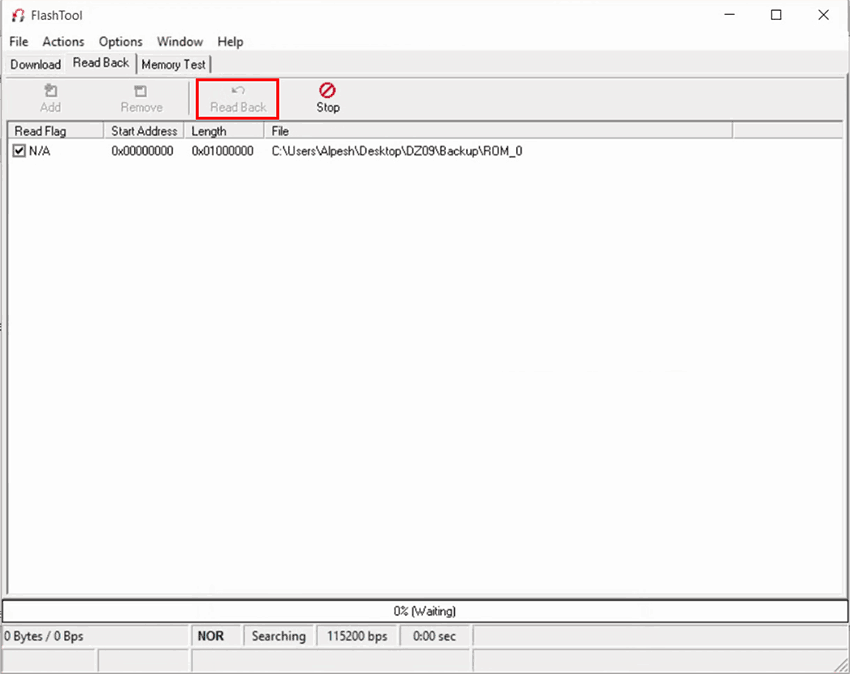Click the 0:00 sec timer status
Viewport: 850px width, 674px height.
[434, 636]
